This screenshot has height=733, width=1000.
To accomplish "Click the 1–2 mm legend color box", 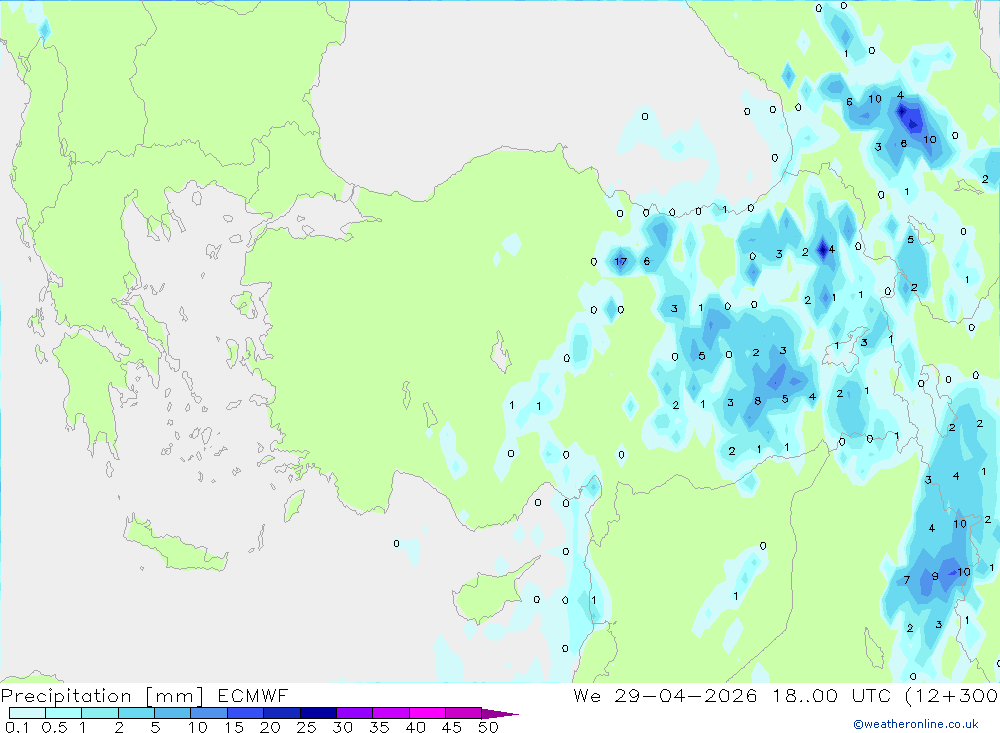I will point(100,713).
